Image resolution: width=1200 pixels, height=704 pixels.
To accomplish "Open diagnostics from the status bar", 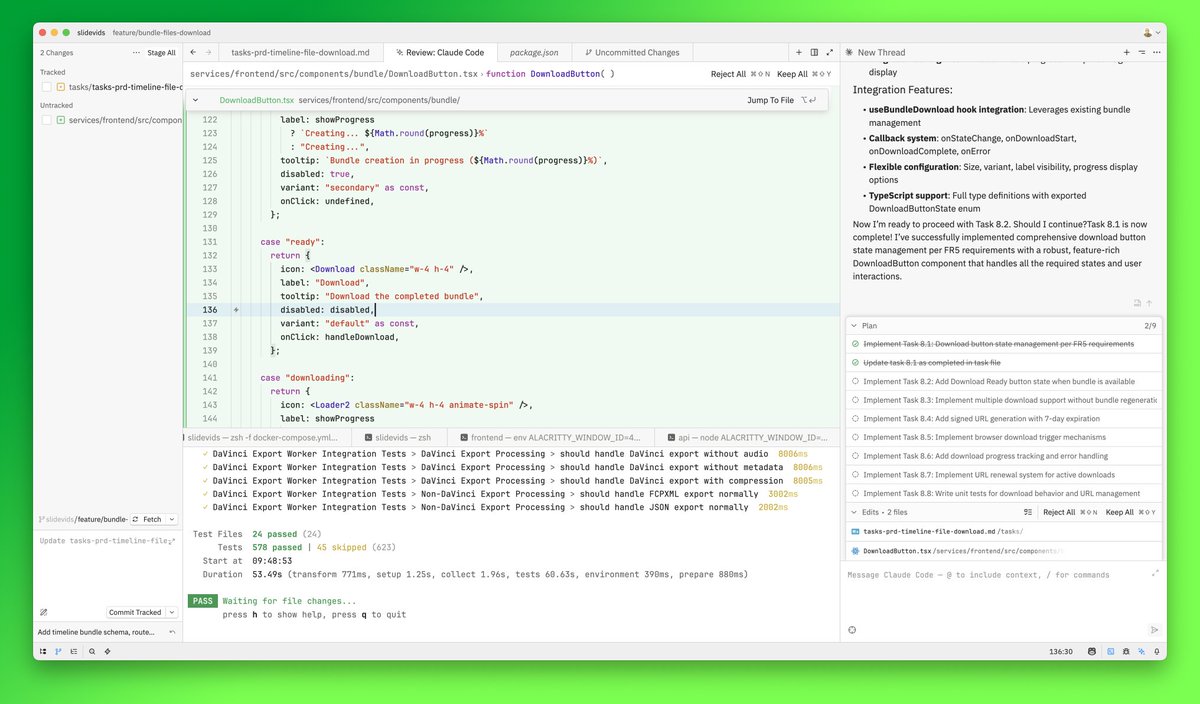I will point(107,651).
